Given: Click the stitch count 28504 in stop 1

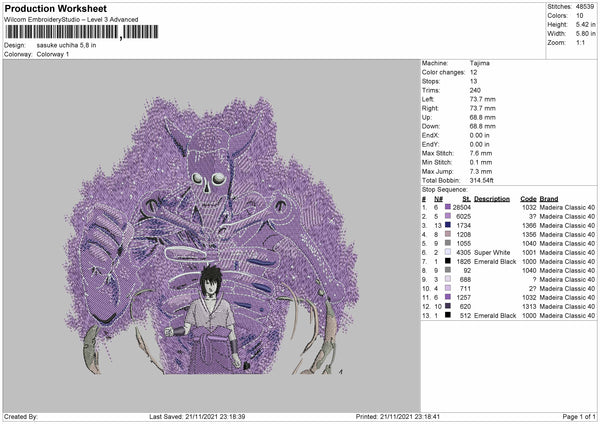Looking at the screenshot, I should (461, 207).
